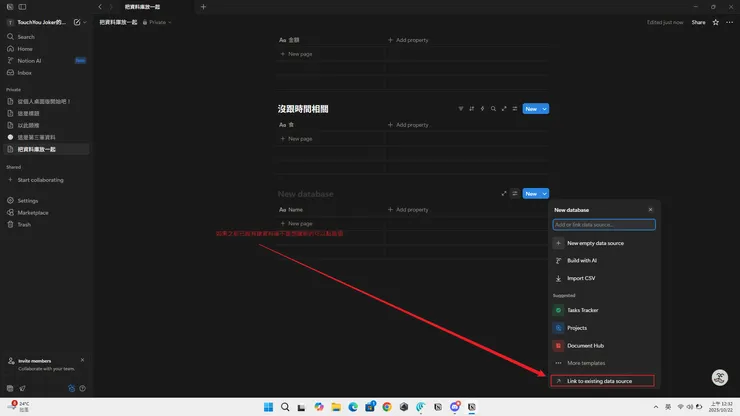
Task: Open the sort icon for 沒跟時間相關 database
Action: click(x=471, y=109)
